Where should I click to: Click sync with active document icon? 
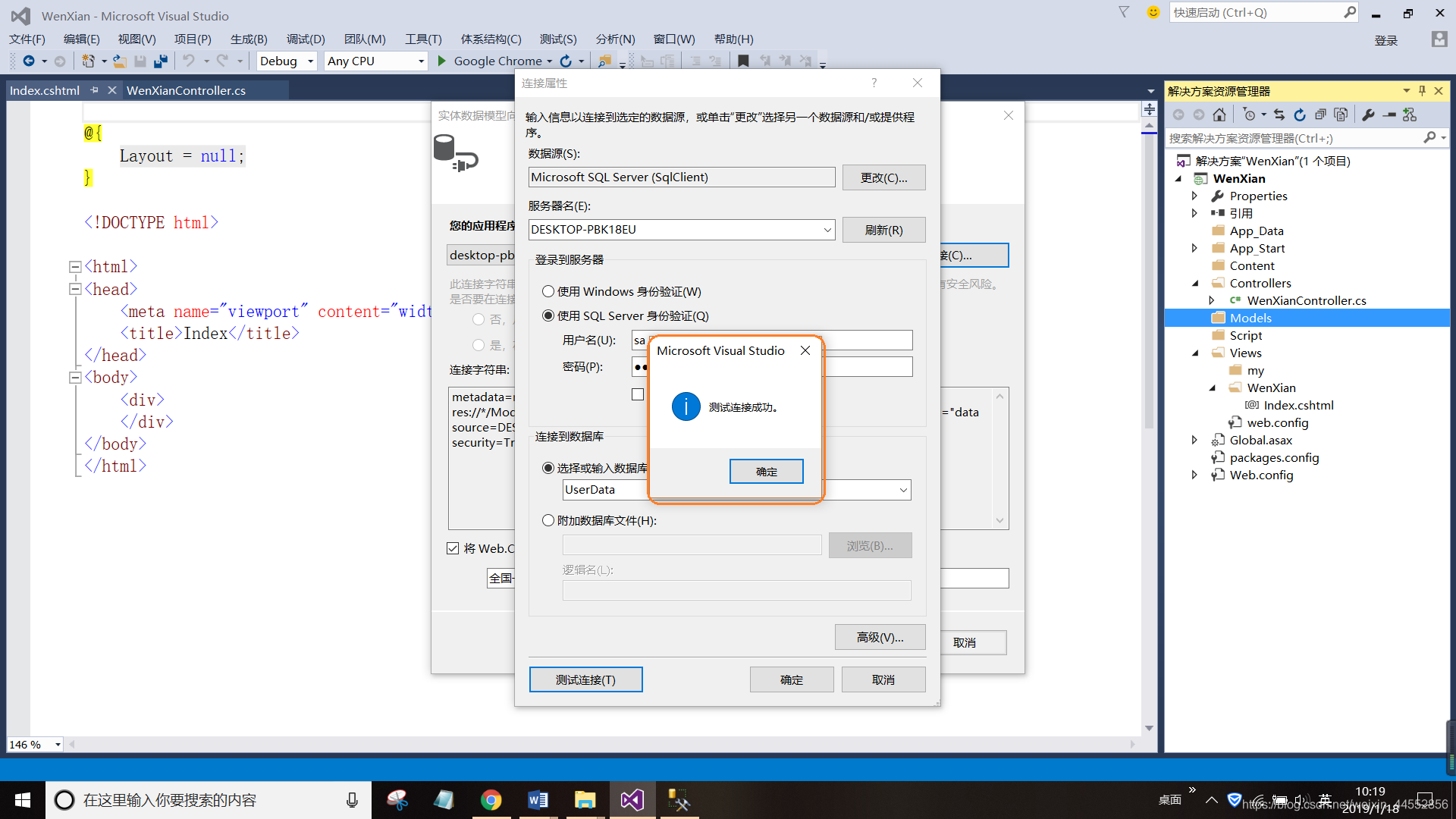(1279, 115)
